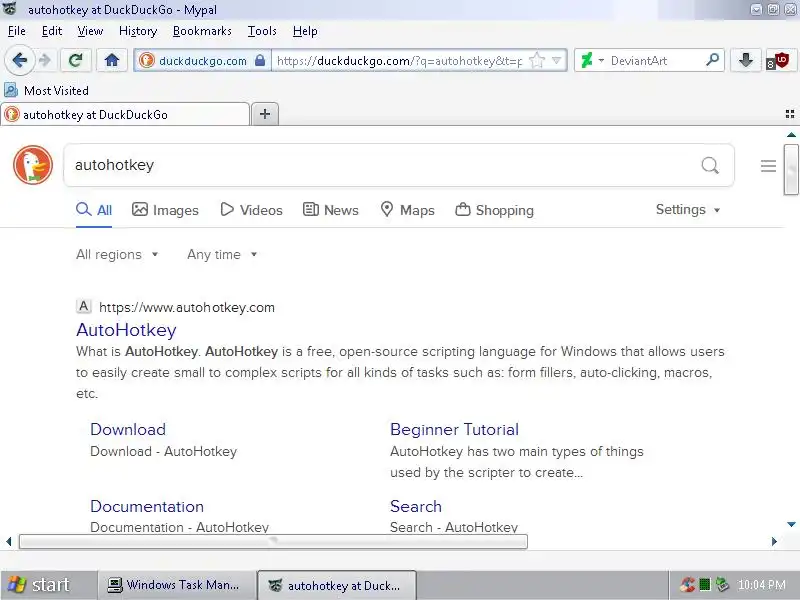
Task: Open the Edit menu
Action: (x=52, y=31)
